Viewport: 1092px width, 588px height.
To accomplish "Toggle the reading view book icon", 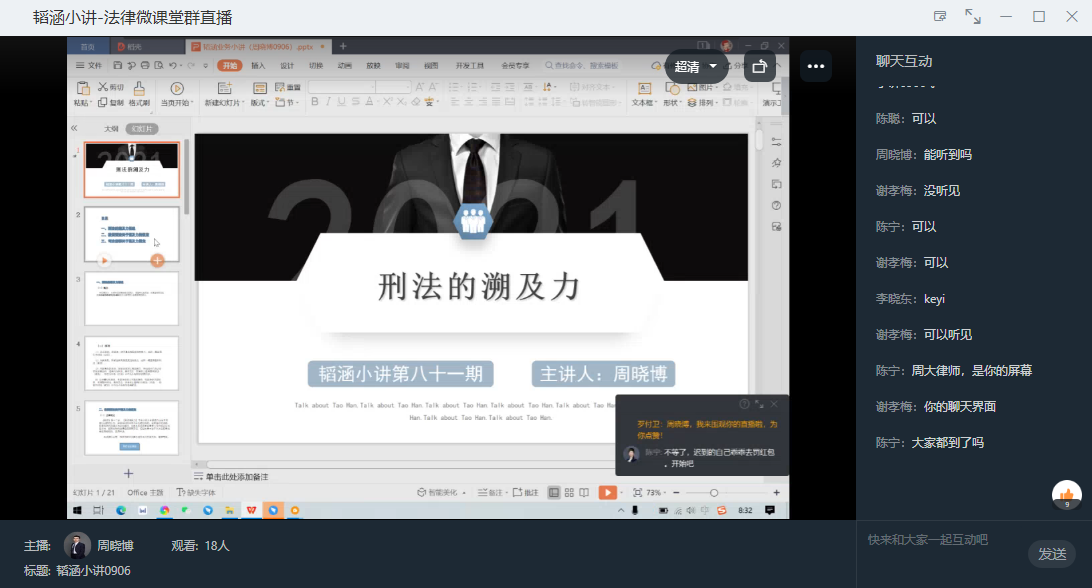I will point(584,493).
